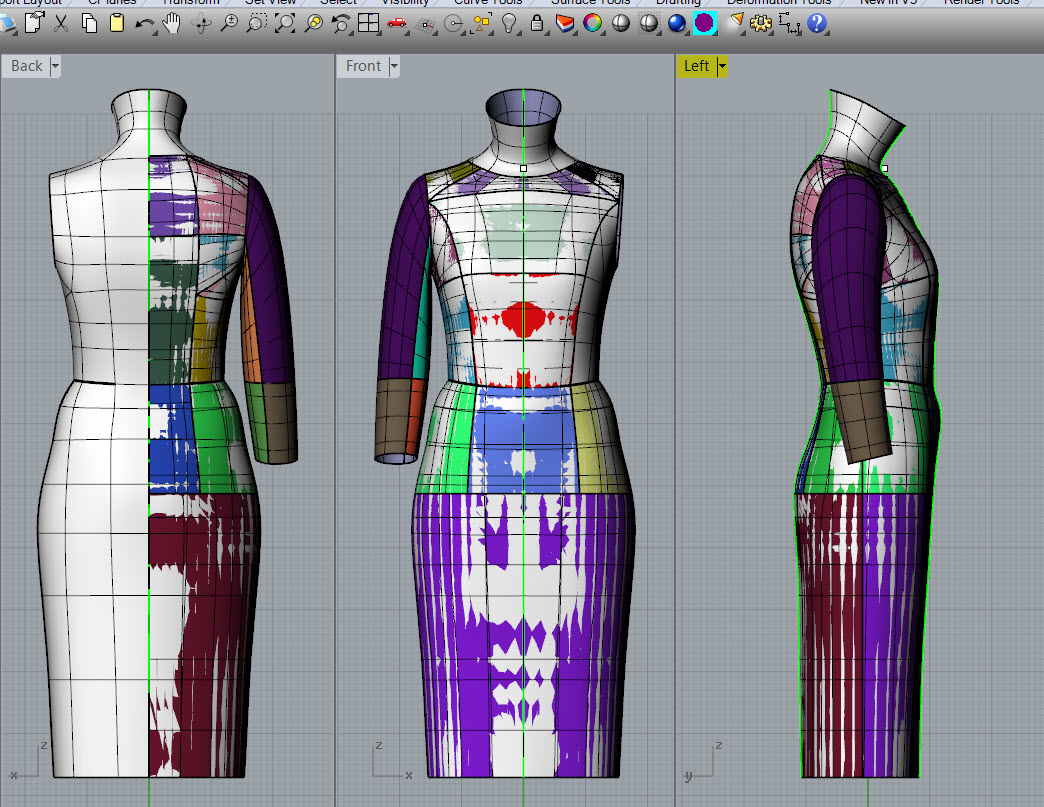
Task: Select the Cut scissors icon
Action: pyautogui.click(x=61, y=23)
